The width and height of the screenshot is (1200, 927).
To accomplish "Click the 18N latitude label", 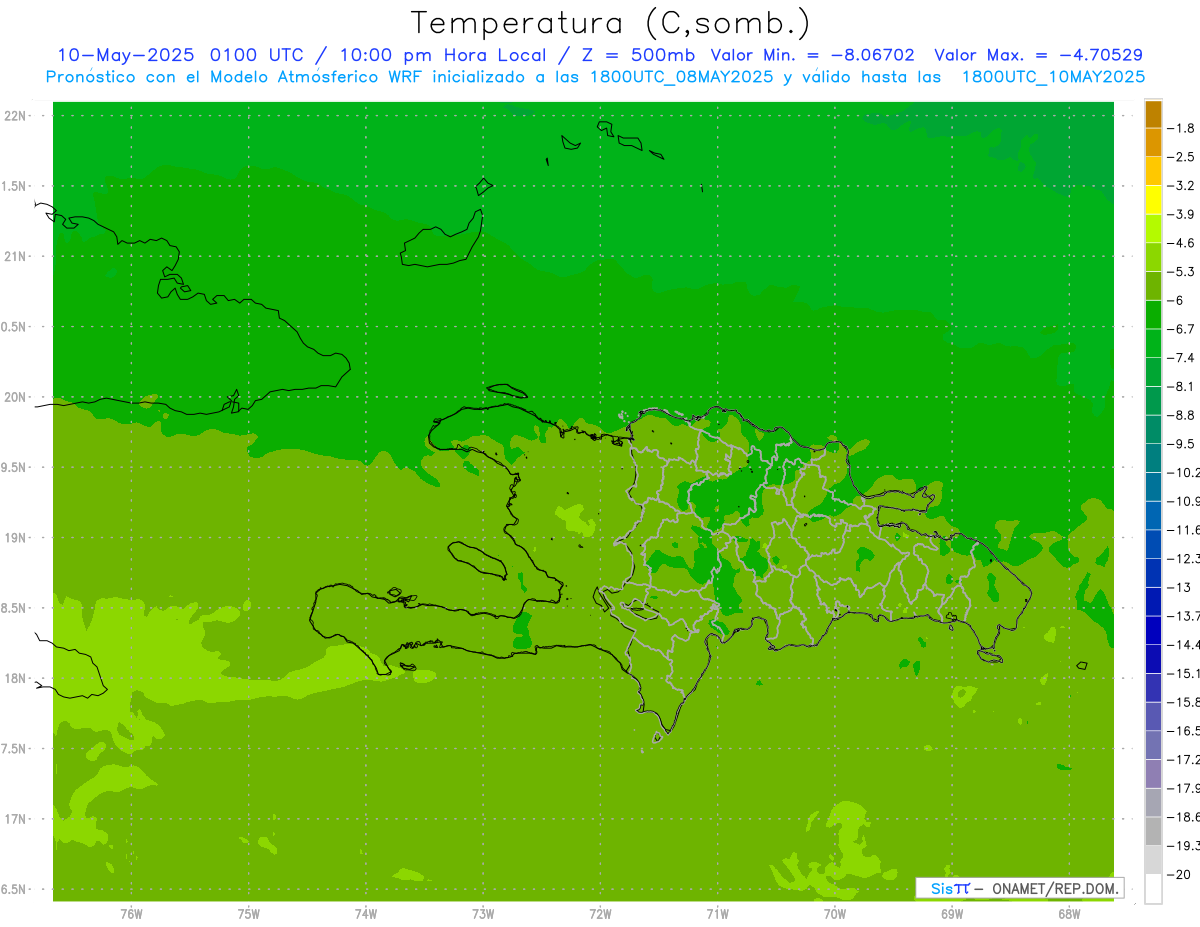I will pos(16,678).
